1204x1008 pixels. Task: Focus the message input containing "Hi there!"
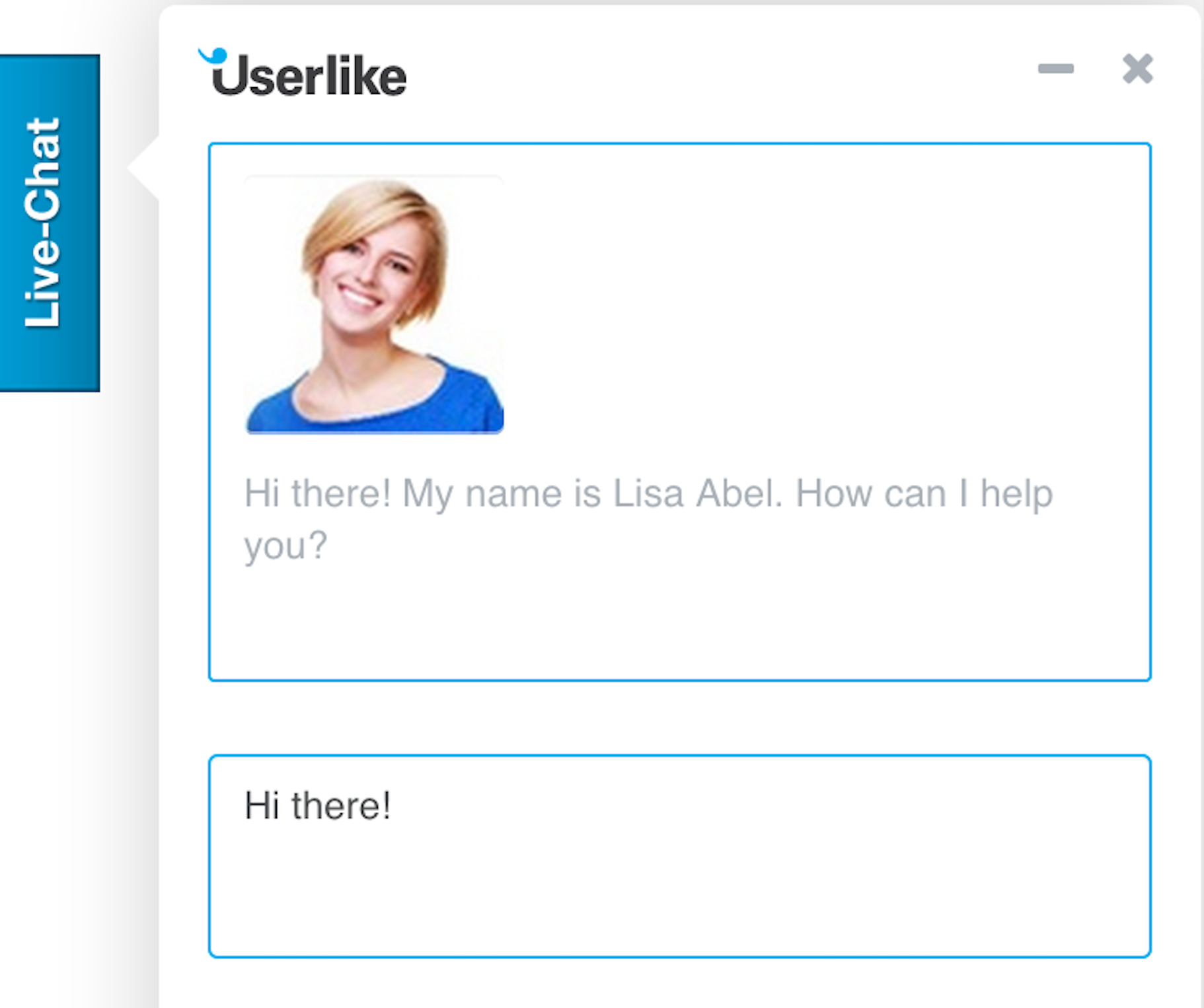pyautogui.click(x=679, y=855)
